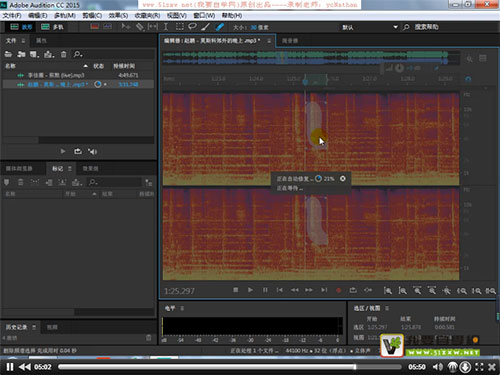The width and height of the screenshot is (500, 375).
Task: Open the 标记 panel options menu
Action: (x=70, y=169)
